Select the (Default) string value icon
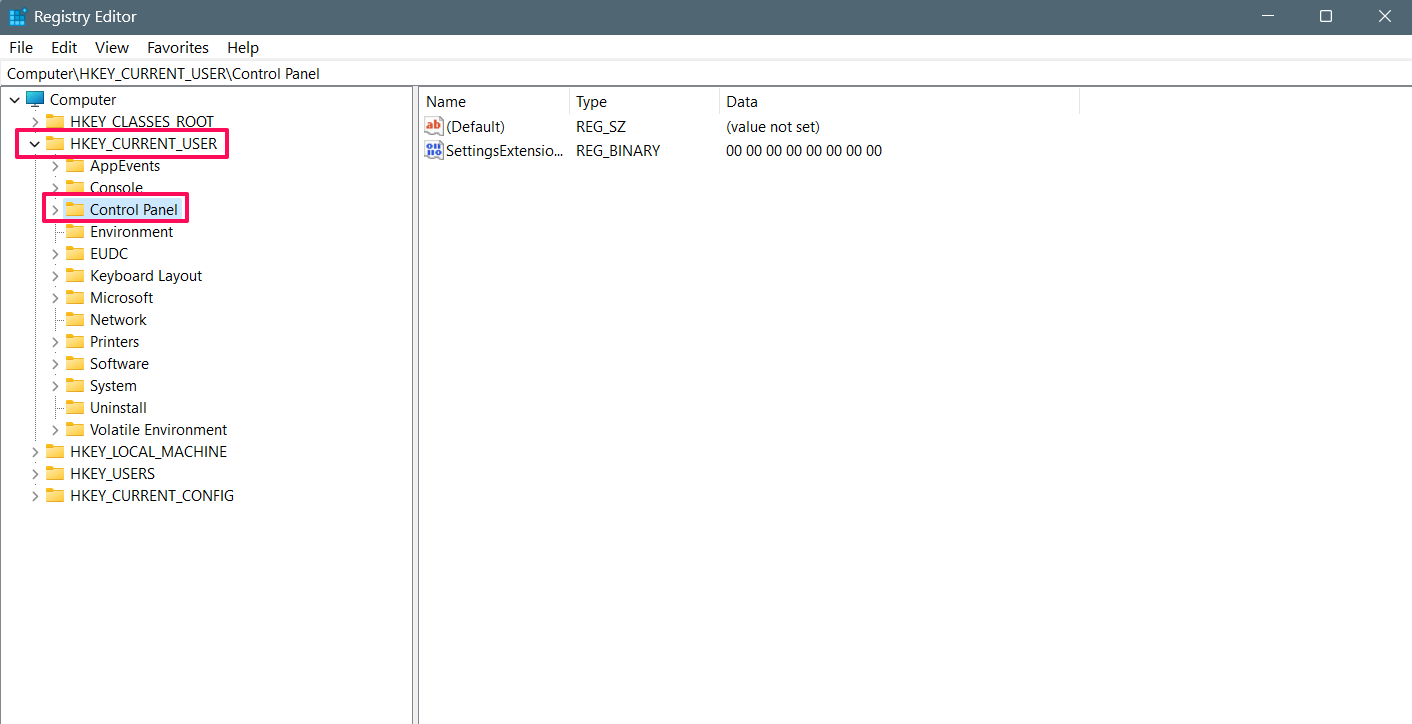Screen dimensions: 1412x724 pyautogui.click(x=434, y=127)
